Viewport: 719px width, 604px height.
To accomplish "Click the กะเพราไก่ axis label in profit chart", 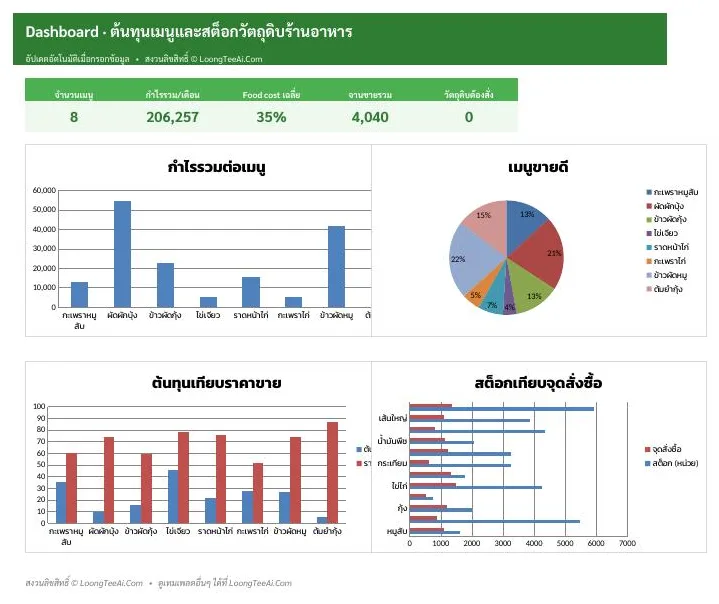I will click(293, 315).
